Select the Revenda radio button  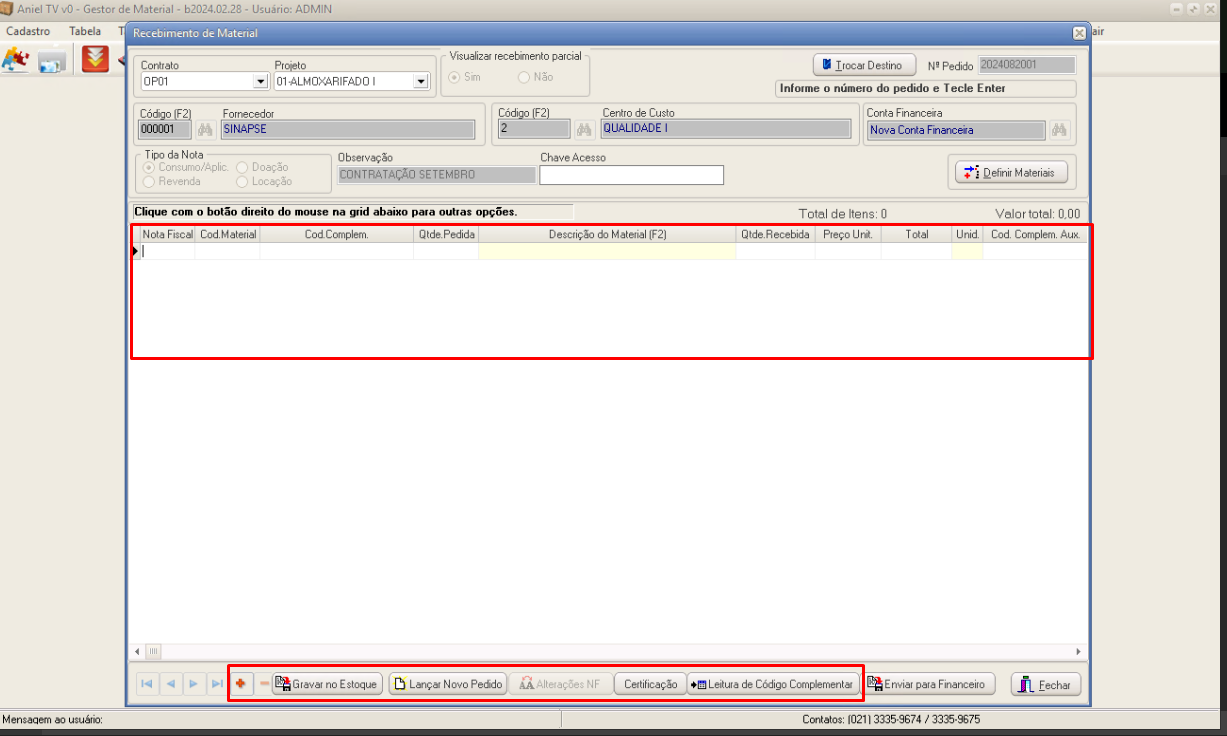click(x=150, y=181)
